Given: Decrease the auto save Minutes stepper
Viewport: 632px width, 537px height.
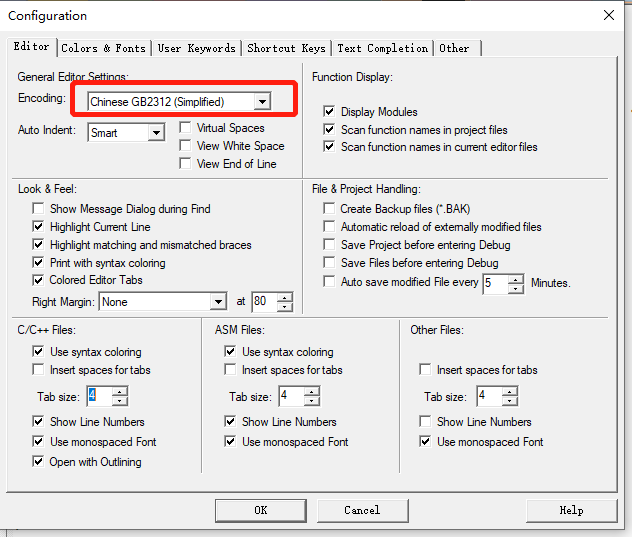Looking at the screenshot, I should [x=516, y=288].
